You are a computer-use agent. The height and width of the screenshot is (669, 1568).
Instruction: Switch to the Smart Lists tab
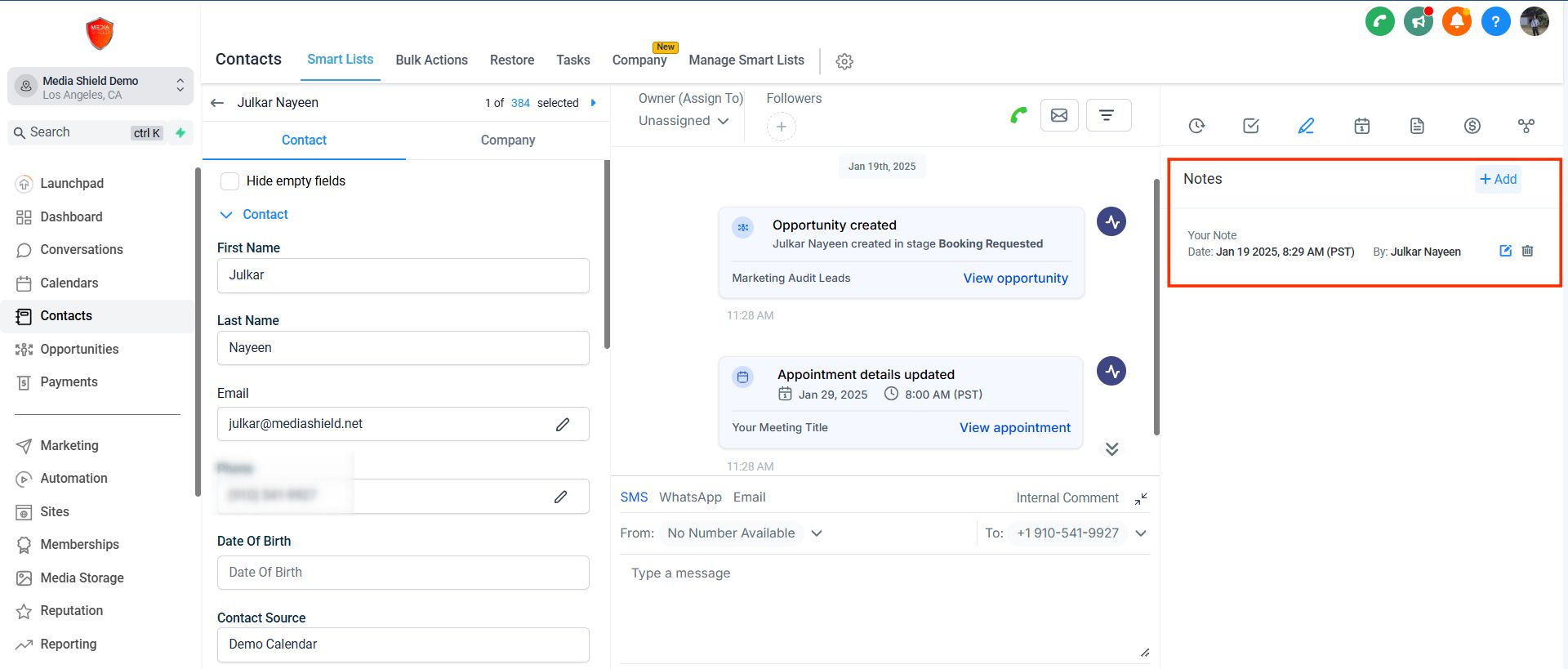point(340,60)
